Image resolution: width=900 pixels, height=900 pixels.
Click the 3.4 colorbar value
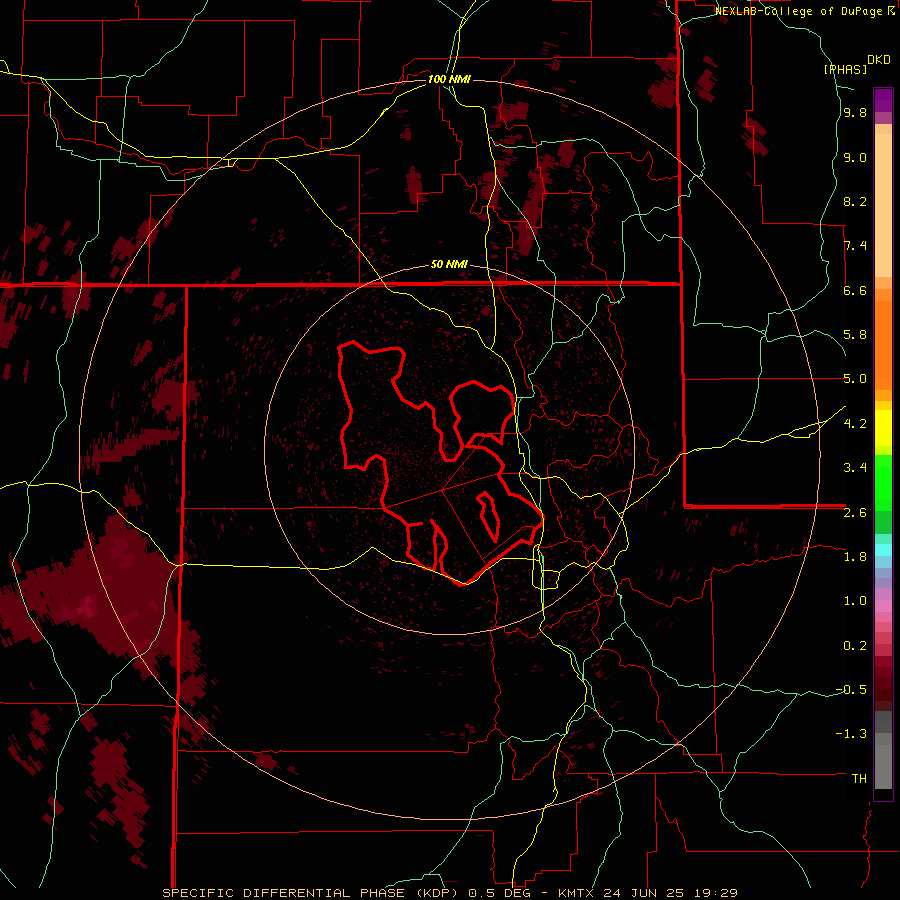coord(855,468)
